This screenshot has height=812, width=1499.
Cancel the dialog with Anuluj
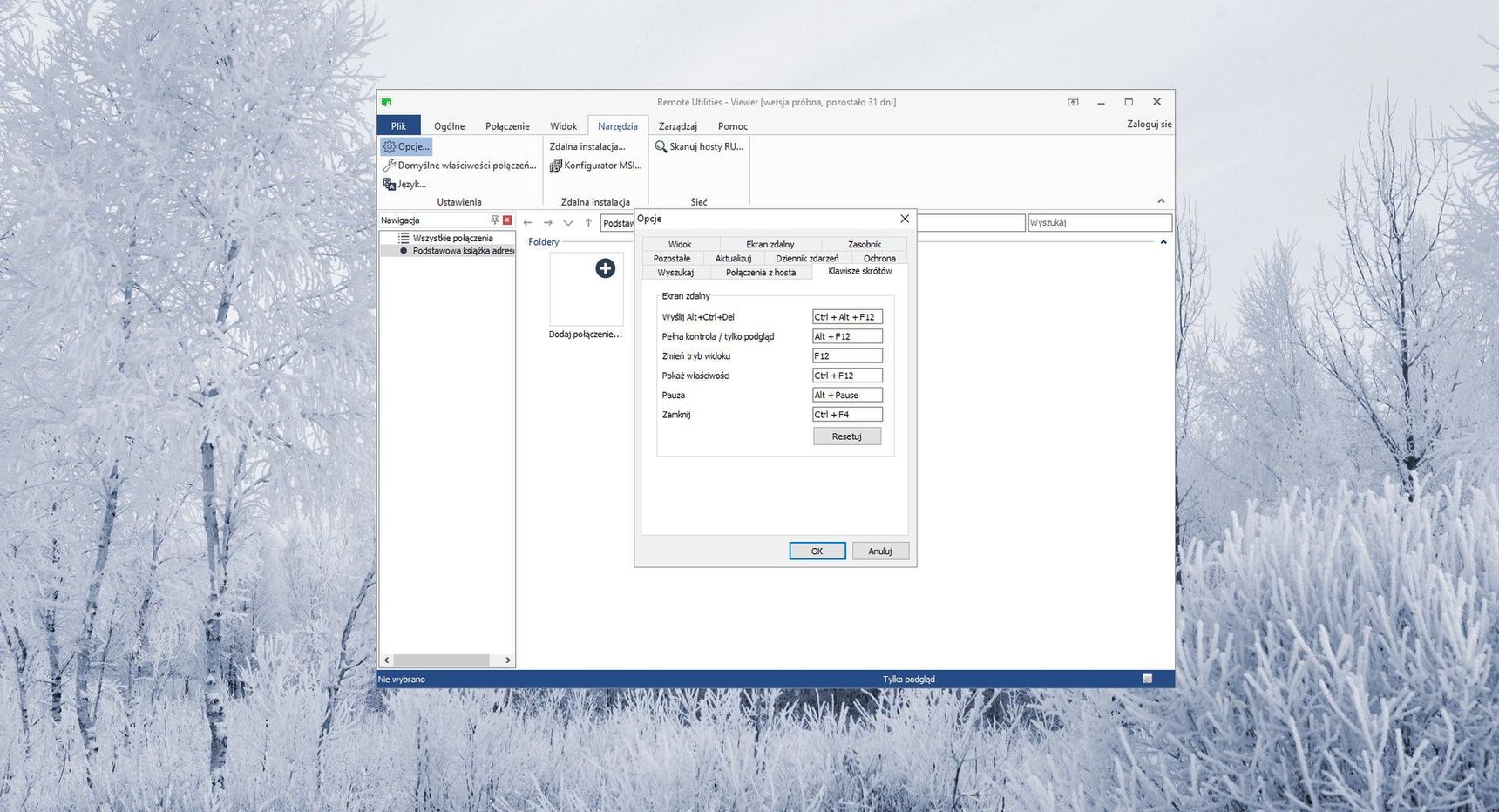[880, 551]
